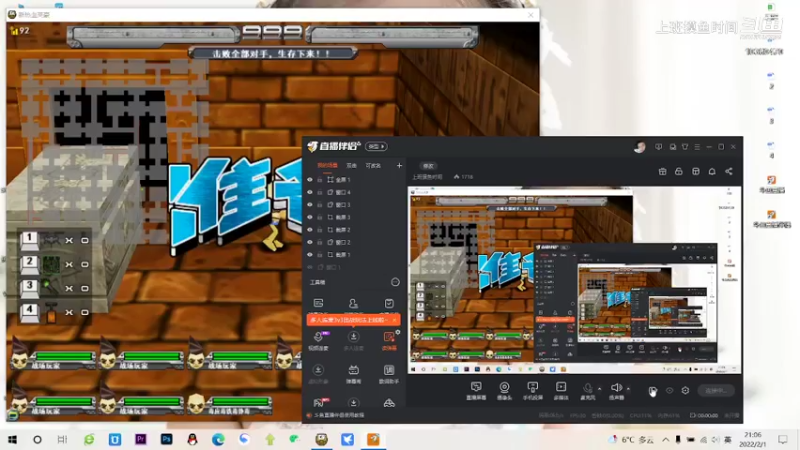This screenshot has width=800, height=450.
Task: Open first toolbox tool in top row
Action: click(x=318, y=303)
